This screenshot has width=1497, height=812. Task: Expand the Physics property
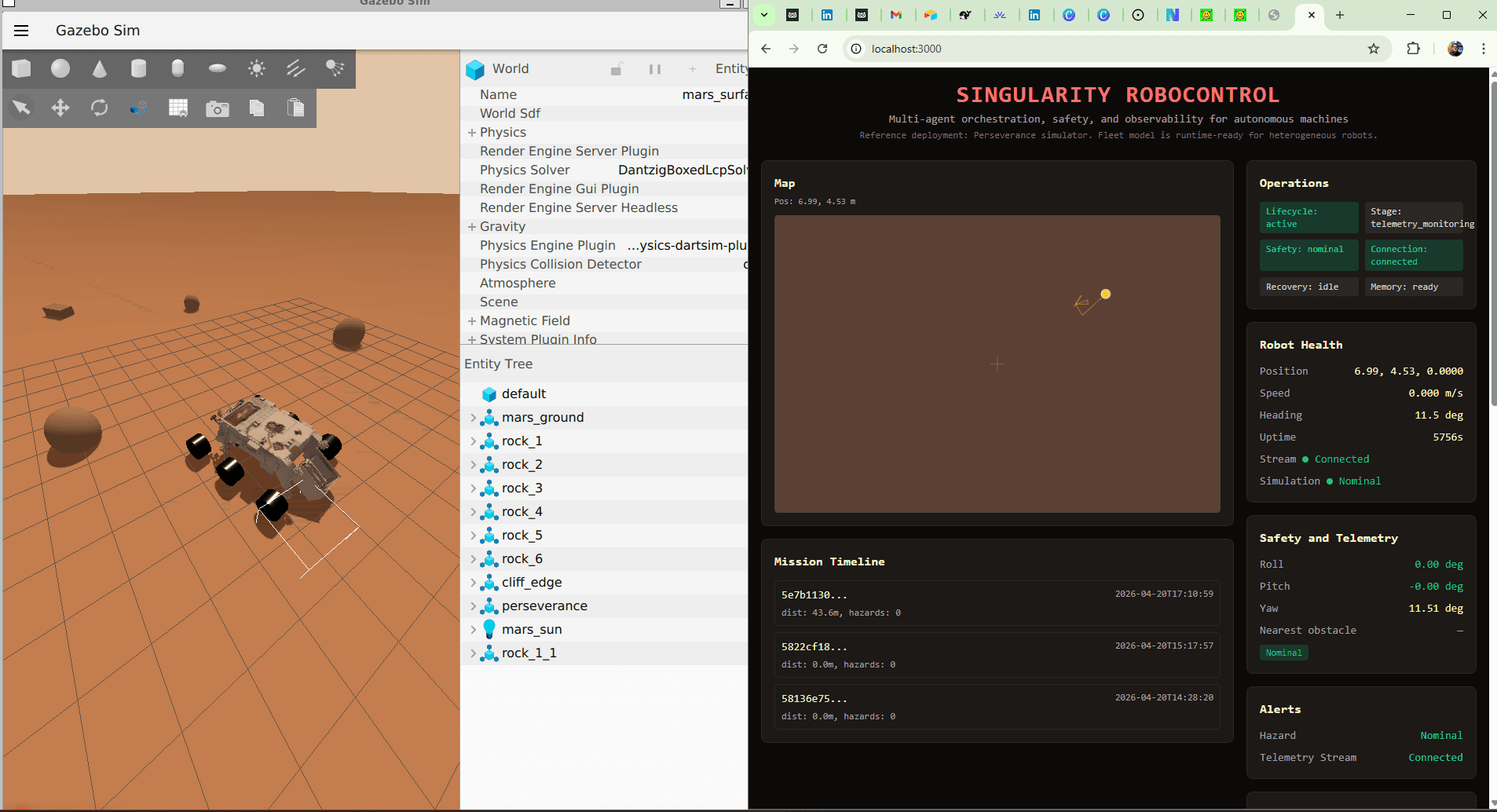472,133
